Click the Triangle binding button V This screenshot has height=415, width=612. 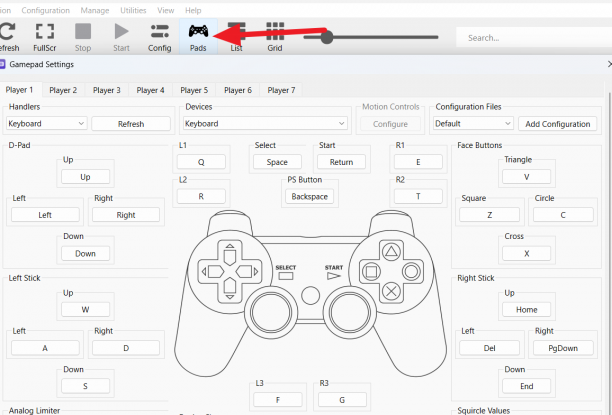[526, 177]
